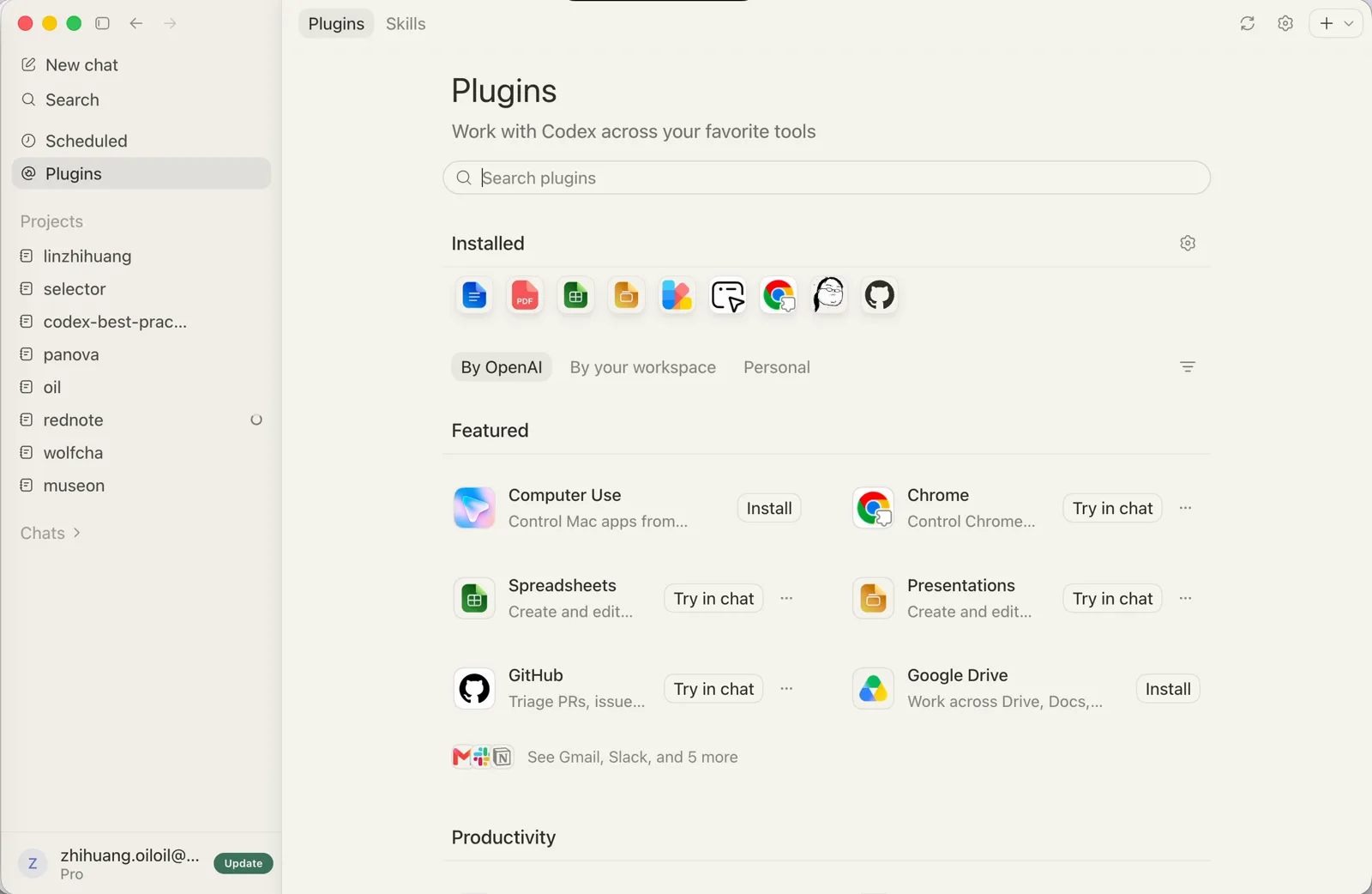The width and height of the screenshot is (1372, 894).
Task: Open Search in the sidebar
Action: (141, 100)
